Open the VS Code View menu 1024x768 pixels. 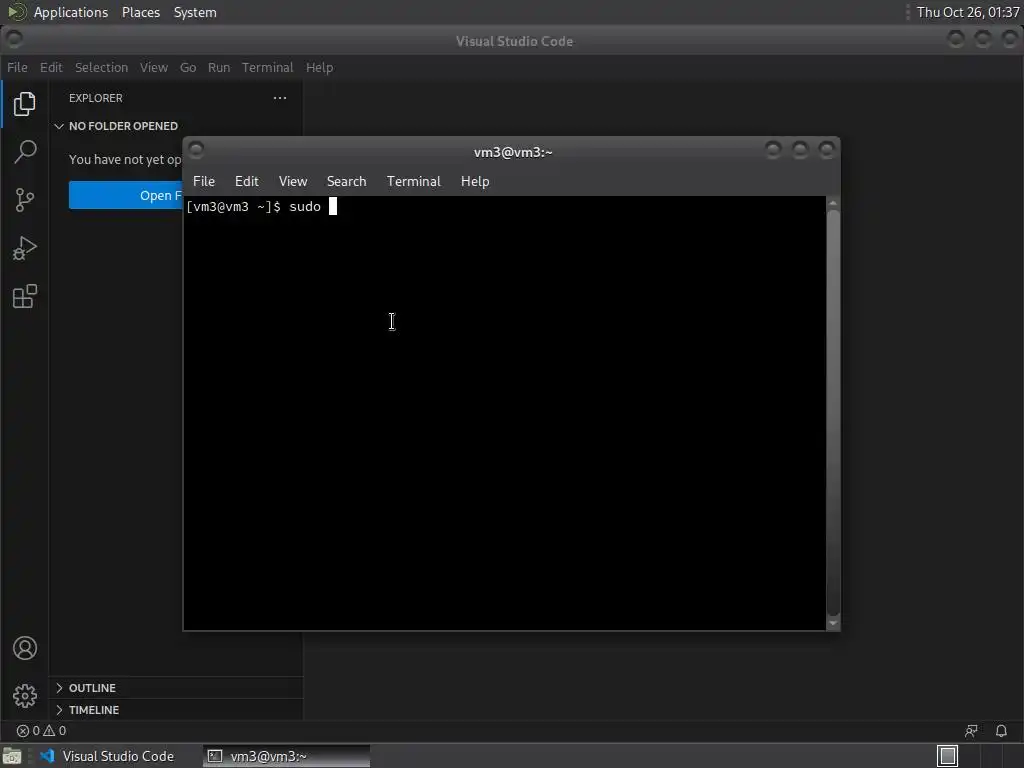(153, 67)
